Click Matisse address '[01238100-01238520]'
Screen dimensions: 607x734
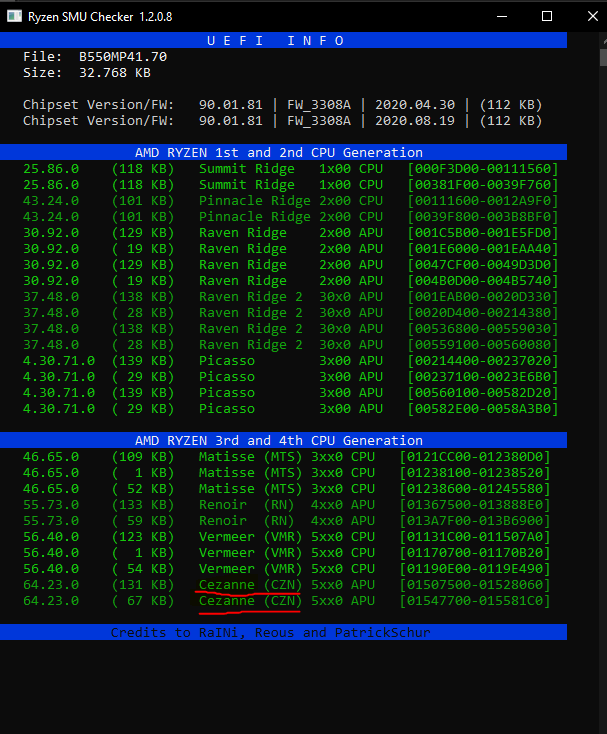475,472
